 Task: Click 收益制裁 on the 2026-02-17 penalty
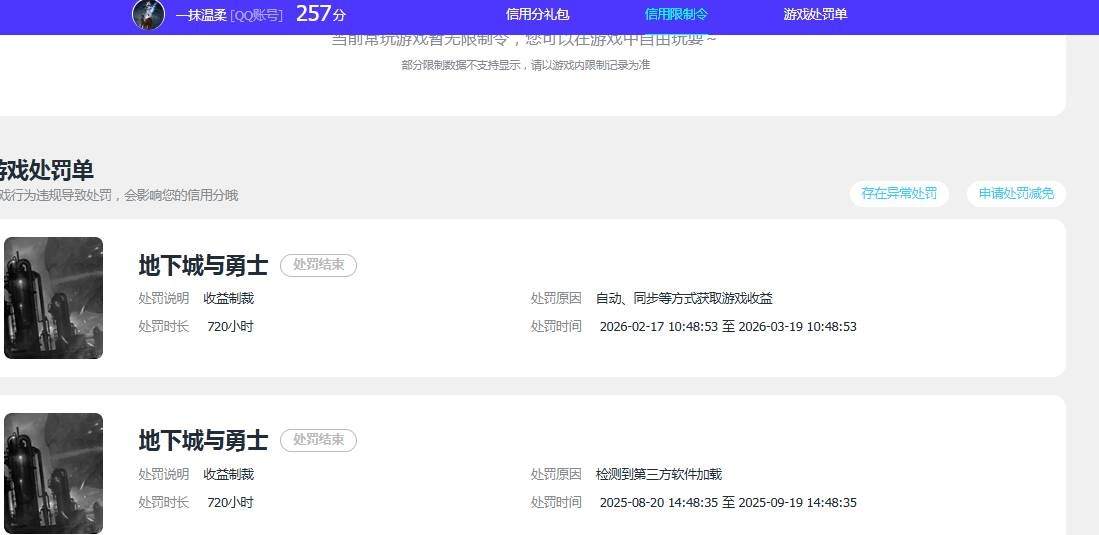point(228,299)
